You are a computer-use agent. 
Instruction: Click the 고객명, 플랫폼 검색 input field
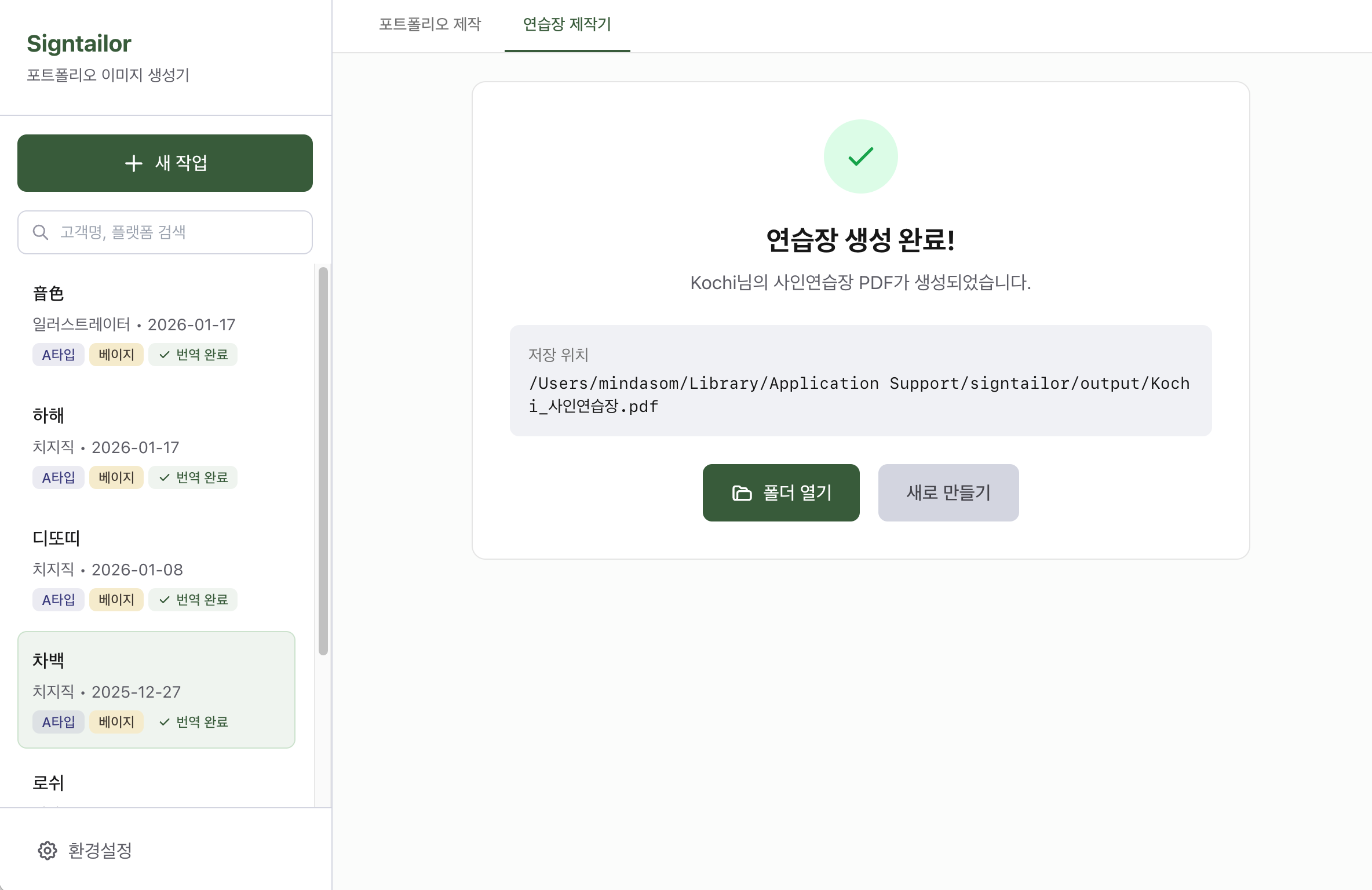pos(165,232)
